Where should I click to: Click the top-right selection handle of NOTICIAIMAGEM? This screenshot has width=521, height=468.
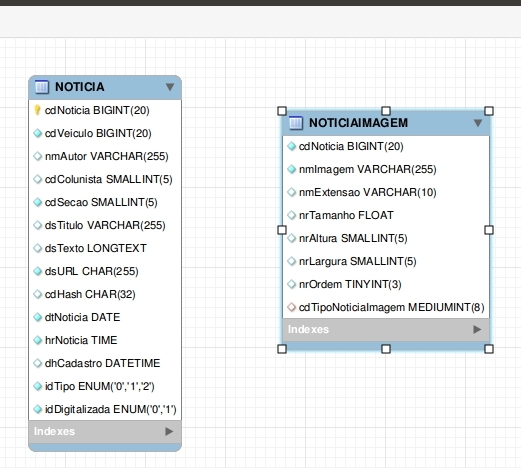489,111
